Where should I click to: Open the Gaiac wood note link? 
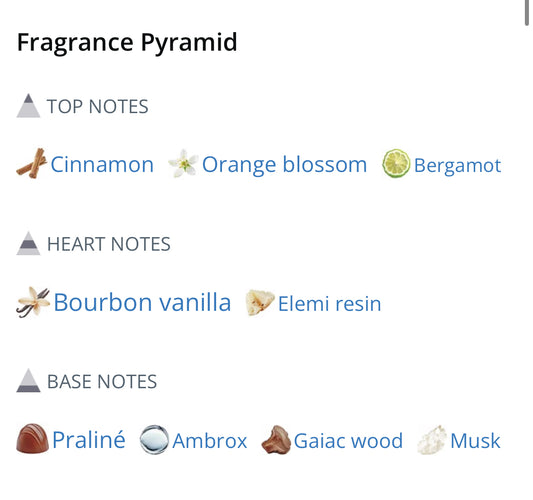point(348,441)
